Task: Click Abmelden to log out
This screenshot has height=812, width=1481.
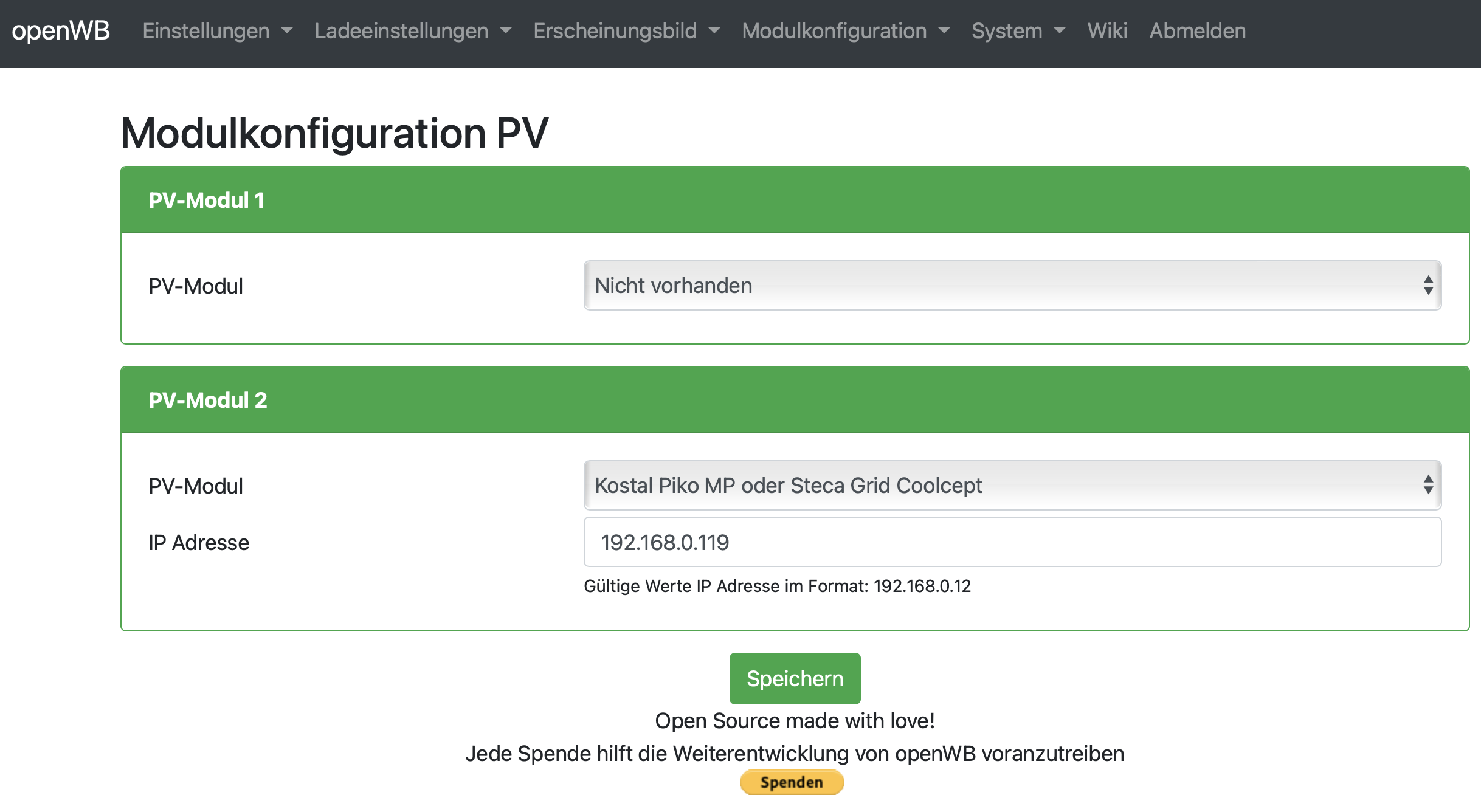Action: 1197,30
